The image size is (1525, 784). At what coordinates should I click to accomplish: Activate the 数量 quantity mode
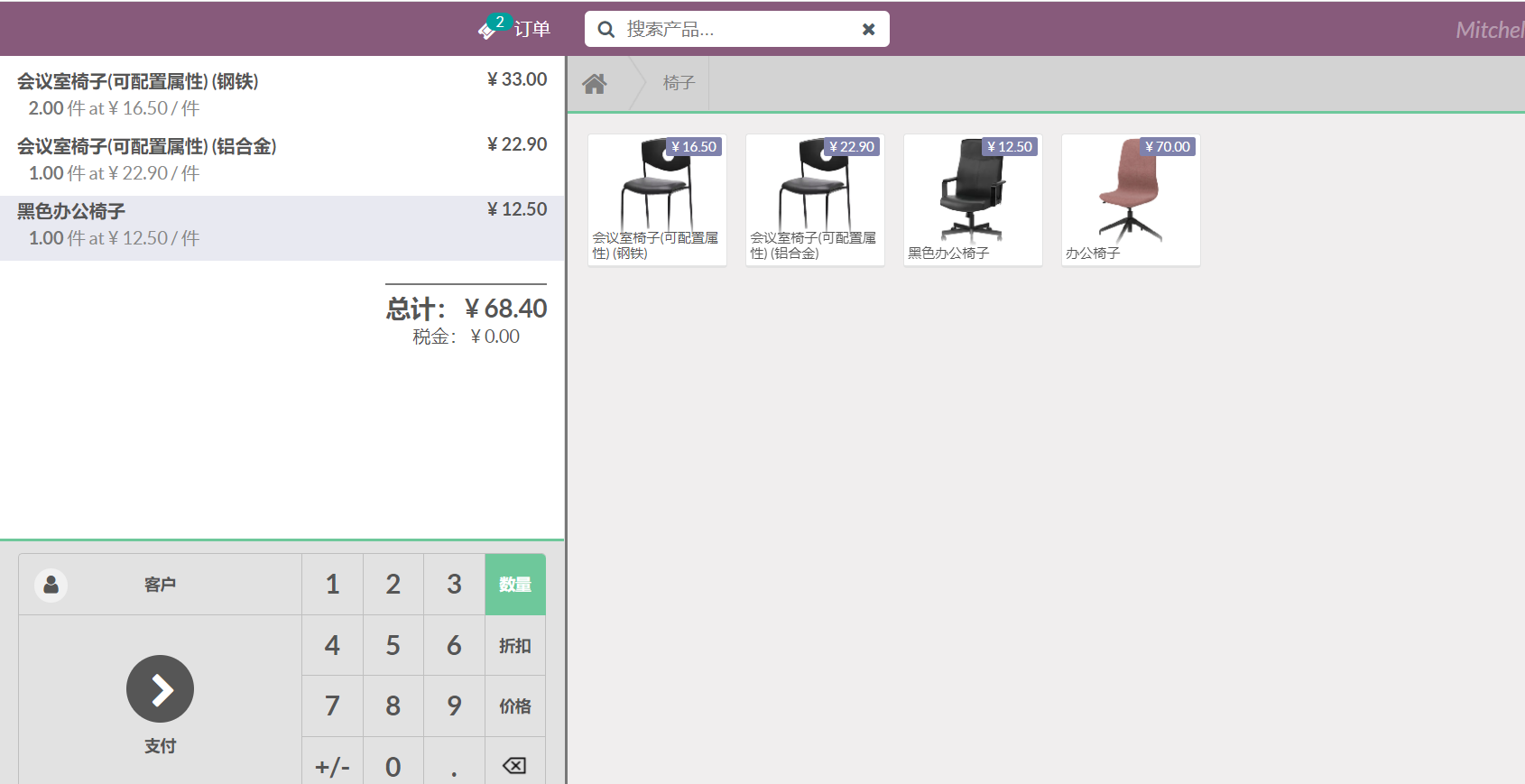click(x=515, y=585)
